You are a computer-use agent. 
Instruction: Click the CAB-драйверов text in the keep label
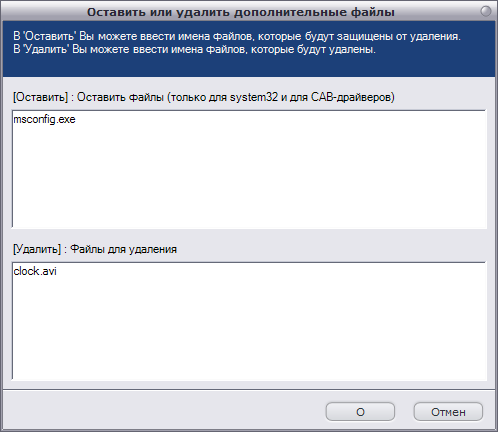point(353,97)
